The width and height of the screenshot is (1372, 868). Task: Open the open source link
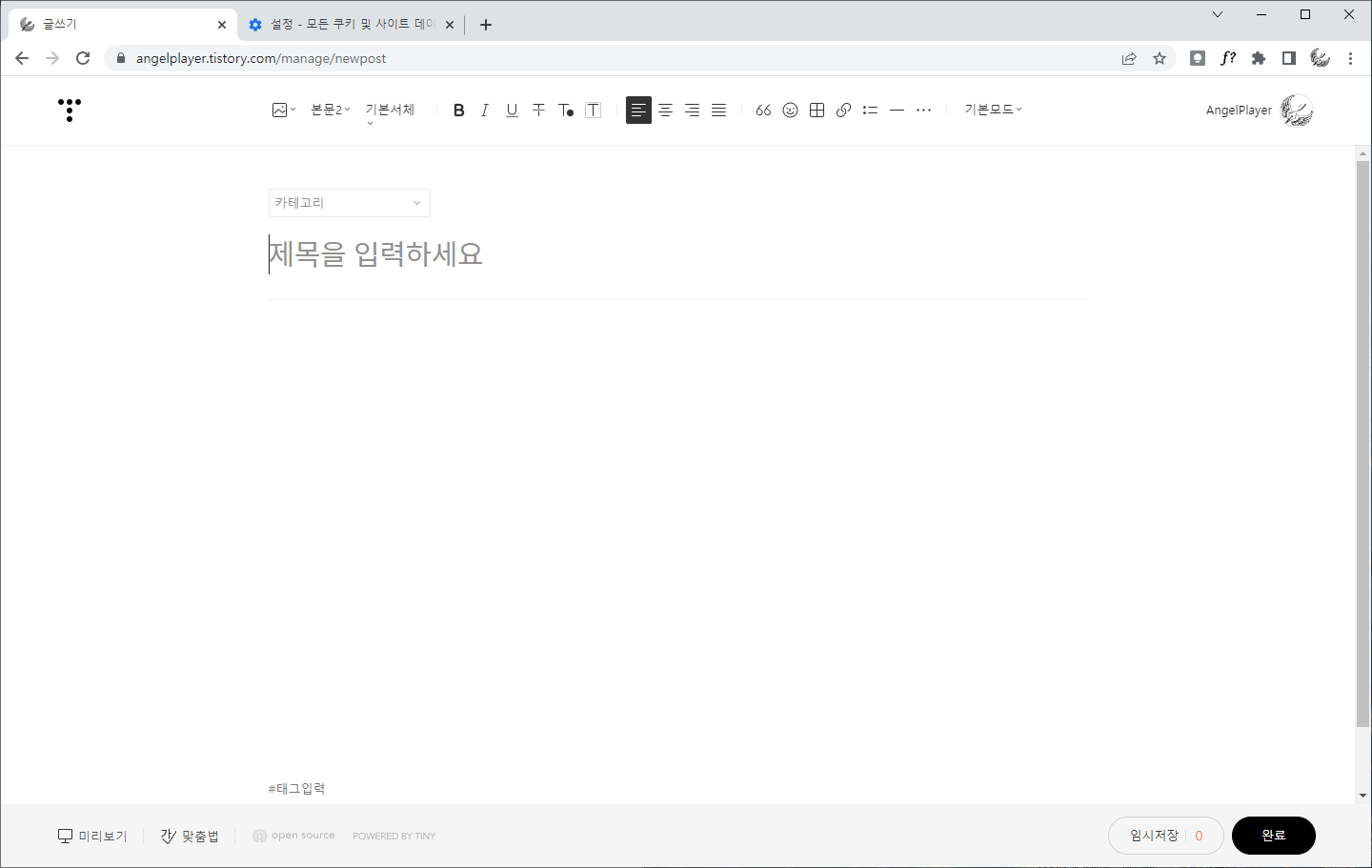click(293, 836)
